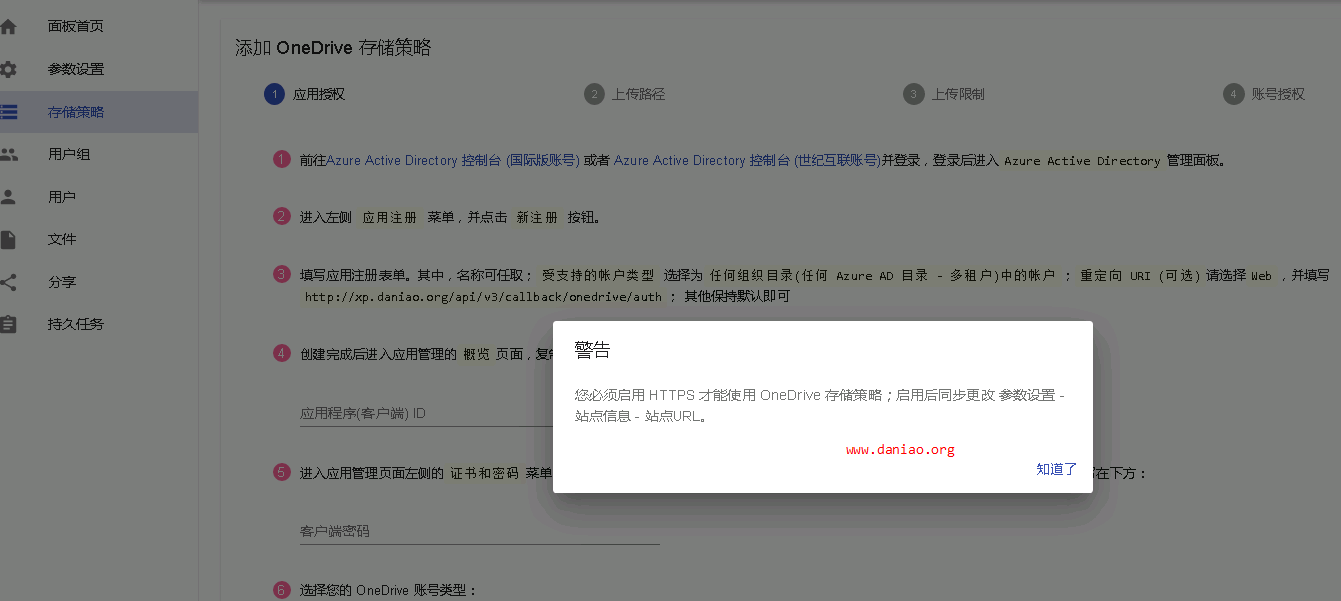
Task: Select step 3 上传限制 in the stepper
Action: [944, 94]
